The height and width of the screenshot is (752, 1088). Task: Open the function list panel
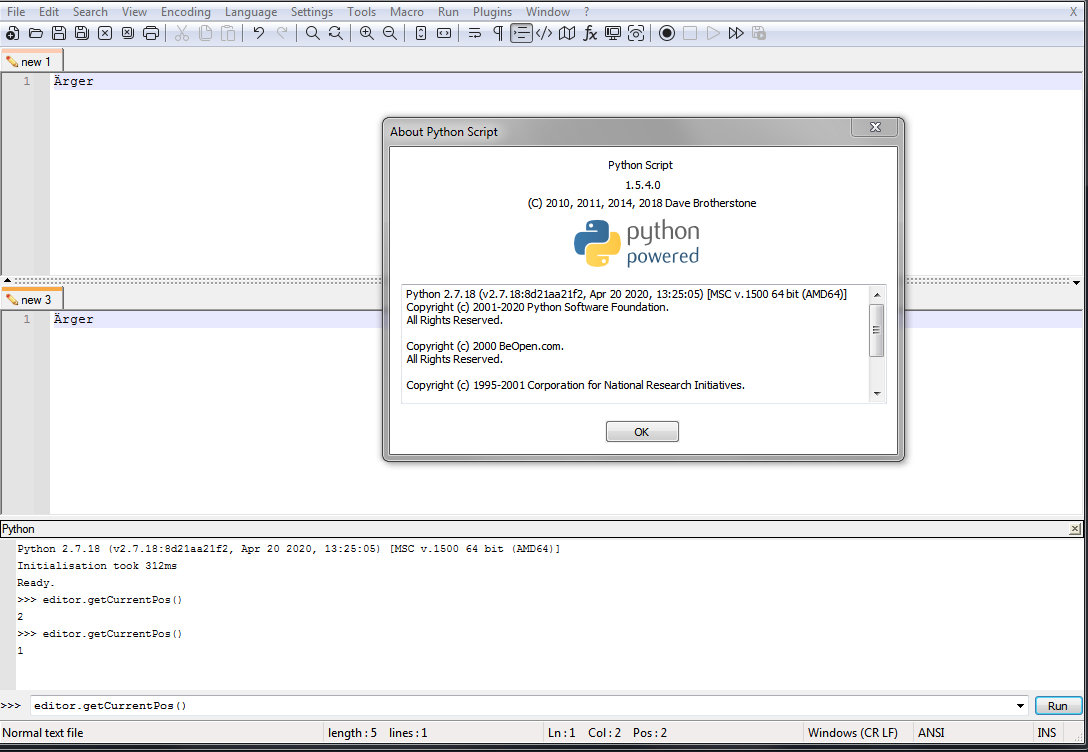(x=590, y=33)
